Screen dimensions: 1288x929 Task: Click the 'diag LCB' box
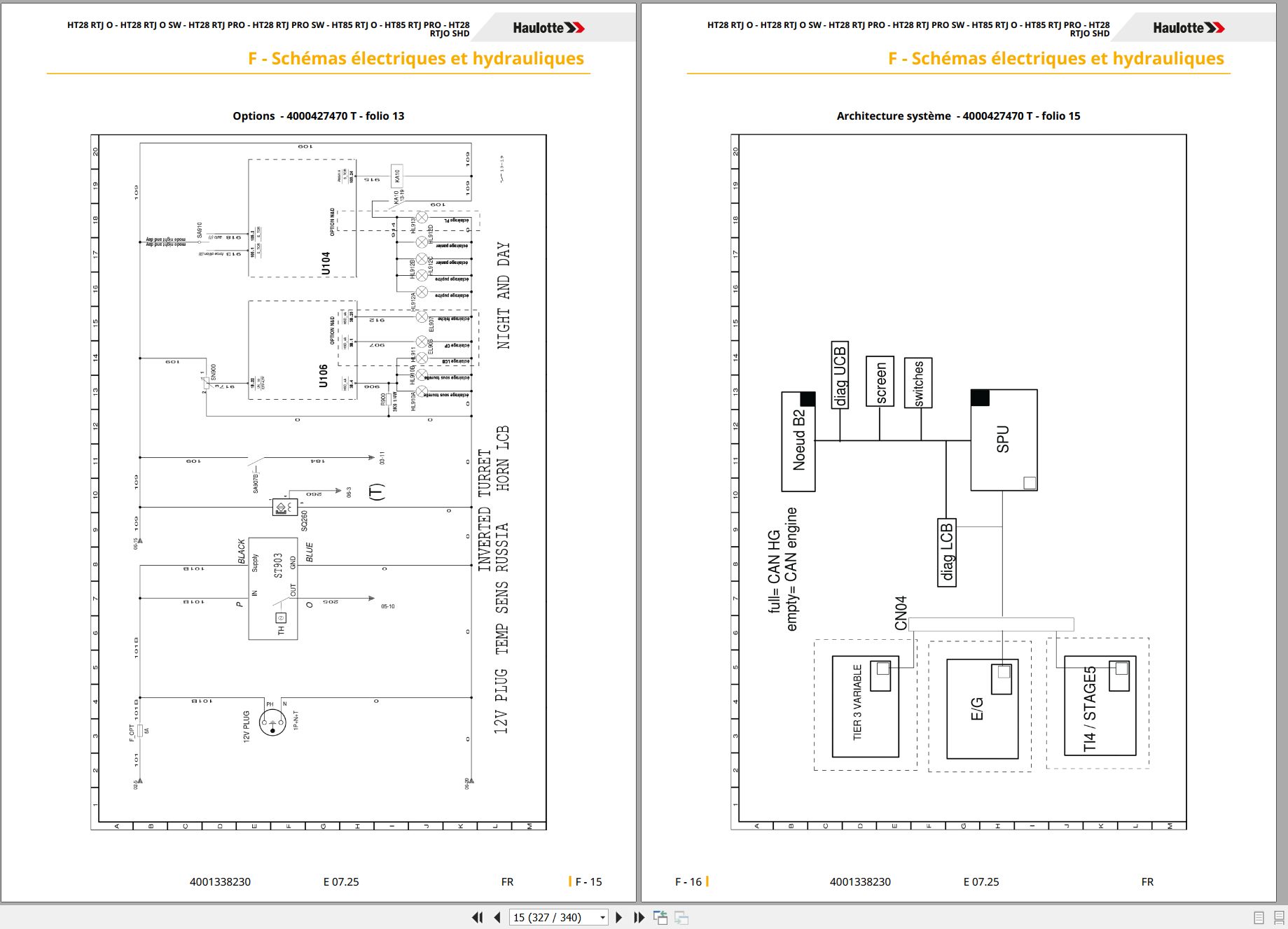947,552
